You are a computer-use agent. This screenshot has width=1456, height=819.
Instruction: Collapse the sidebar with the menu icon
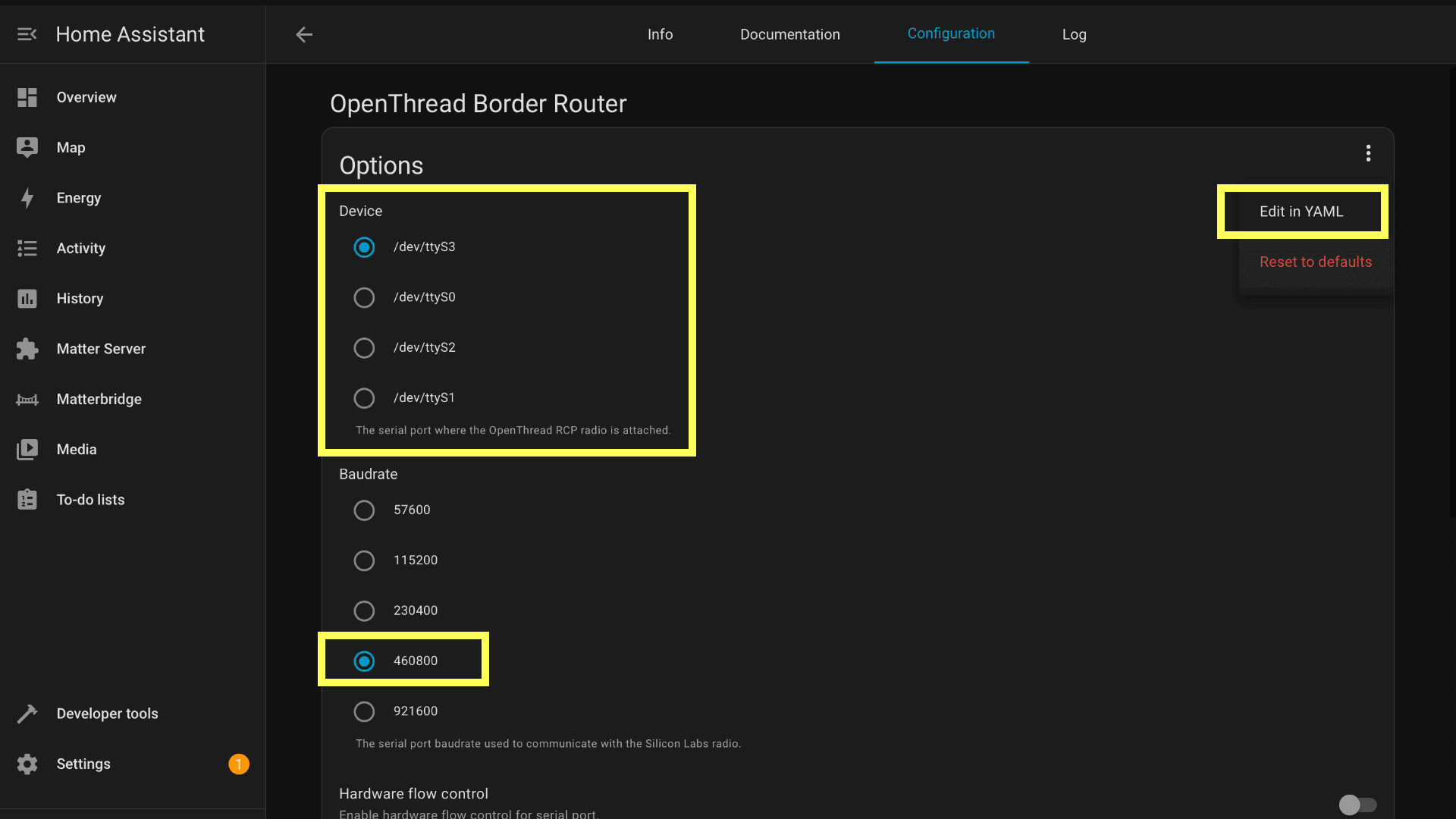point(27,34)
